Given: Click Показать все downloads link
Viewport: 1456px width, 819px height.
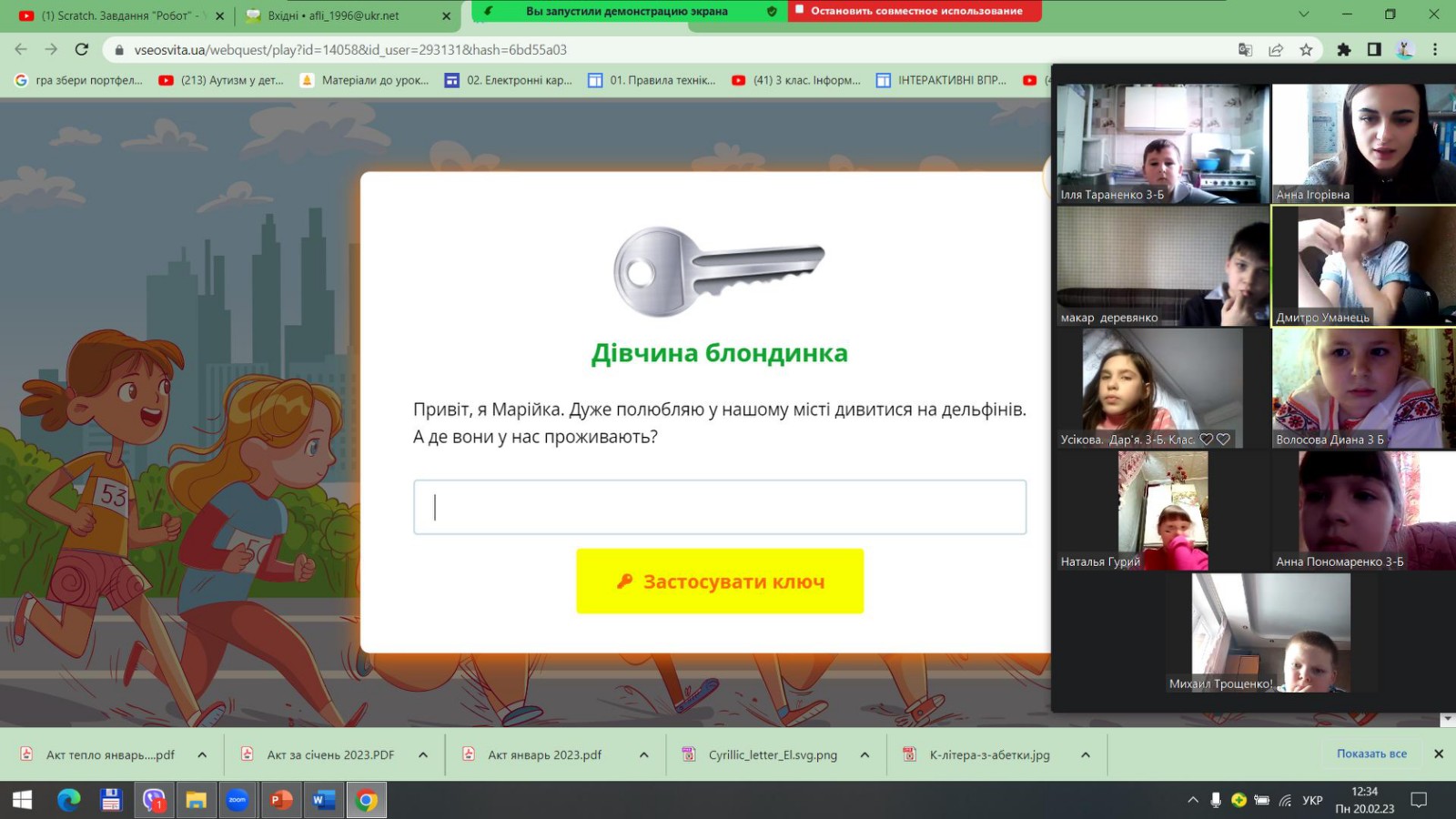Looking at the screenshot, I should point(1370,753).
